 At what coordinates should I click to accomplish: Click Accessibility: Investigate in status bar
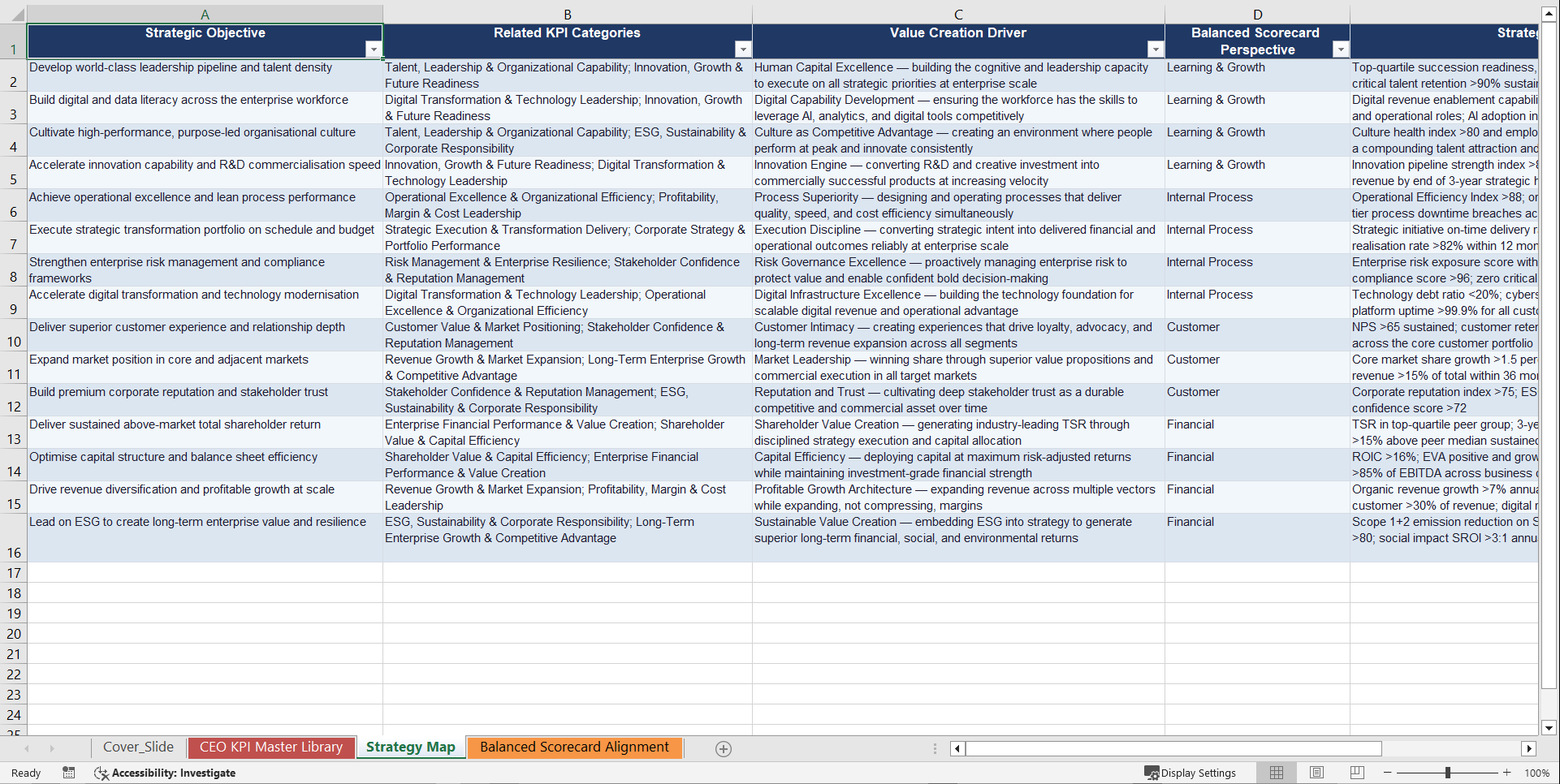click(165, 773)
